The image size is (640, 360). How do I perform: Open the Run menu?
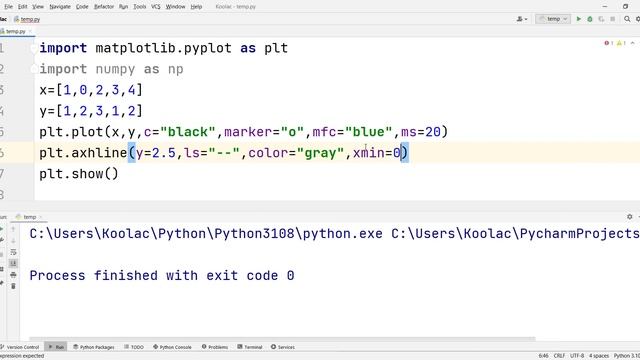pos(123,7)
